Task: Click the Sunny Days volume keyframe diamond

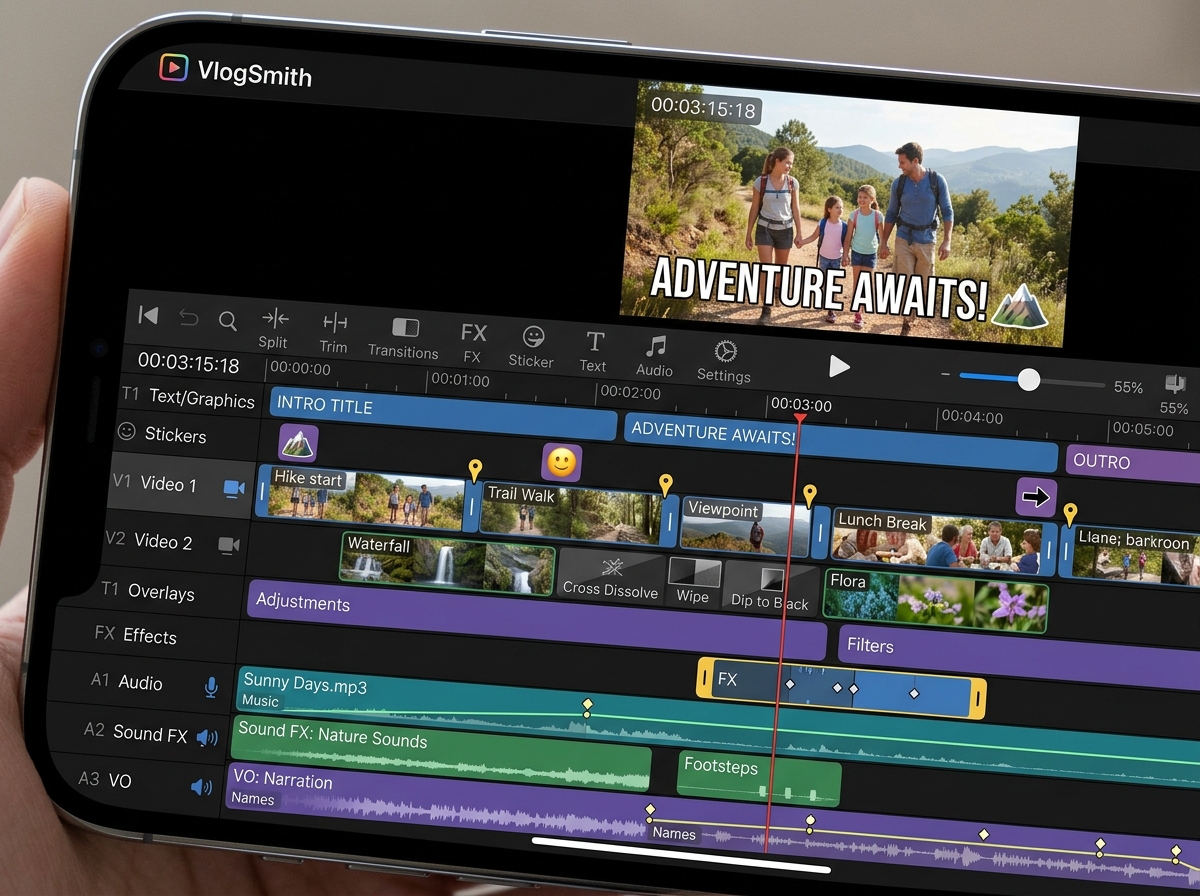Action: 587,705
